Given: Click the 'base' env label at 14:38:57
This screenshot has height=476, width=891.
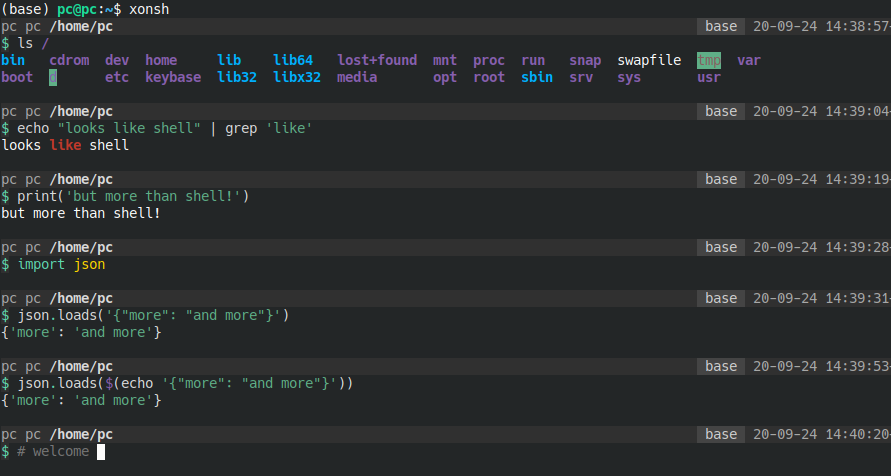Looking at the screenshot, I should [721, 26].
